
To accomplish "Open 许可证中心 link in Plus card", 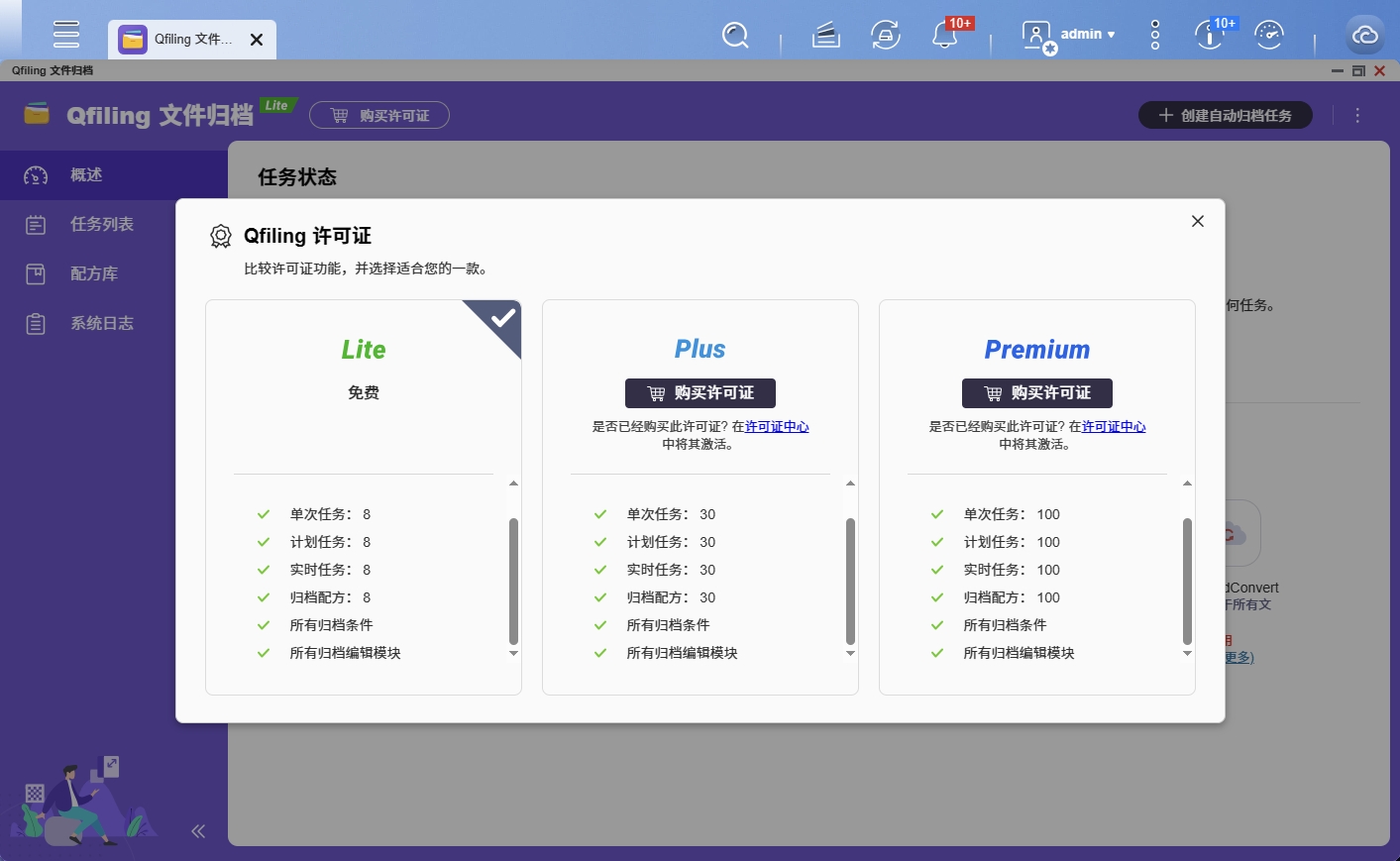I will coord(777,427).
